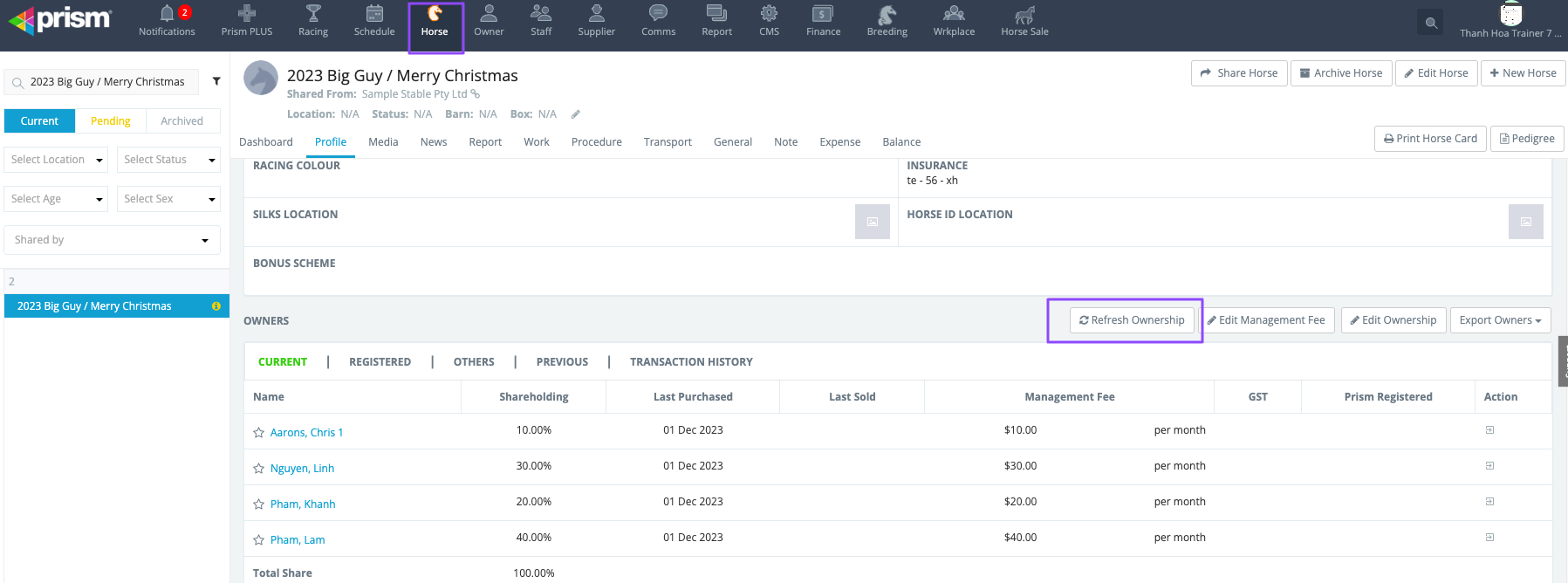Click the filter funnel icon beside search
Viewport: 1568px width, 583px height.
click(216, 81)
